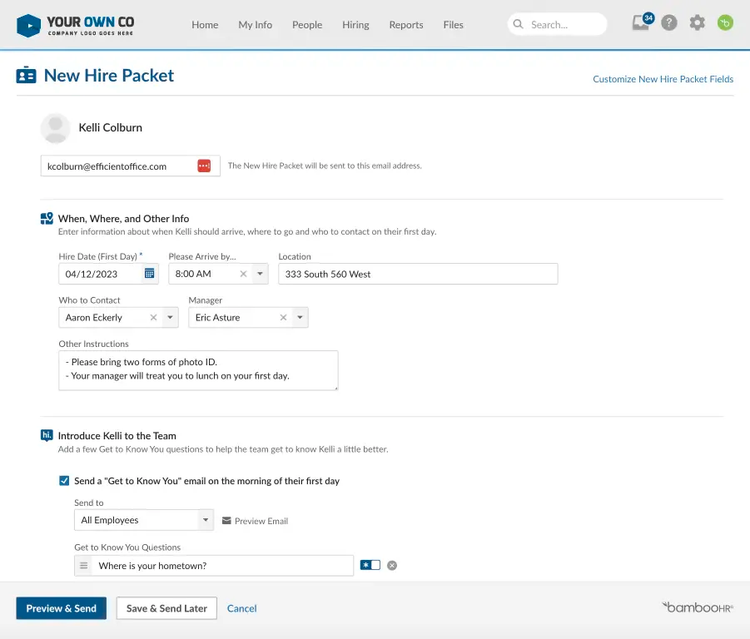The width and height of the screenshot is (750, 639).
Task: Open the green user profile avatar
Action: coord(725,22)
